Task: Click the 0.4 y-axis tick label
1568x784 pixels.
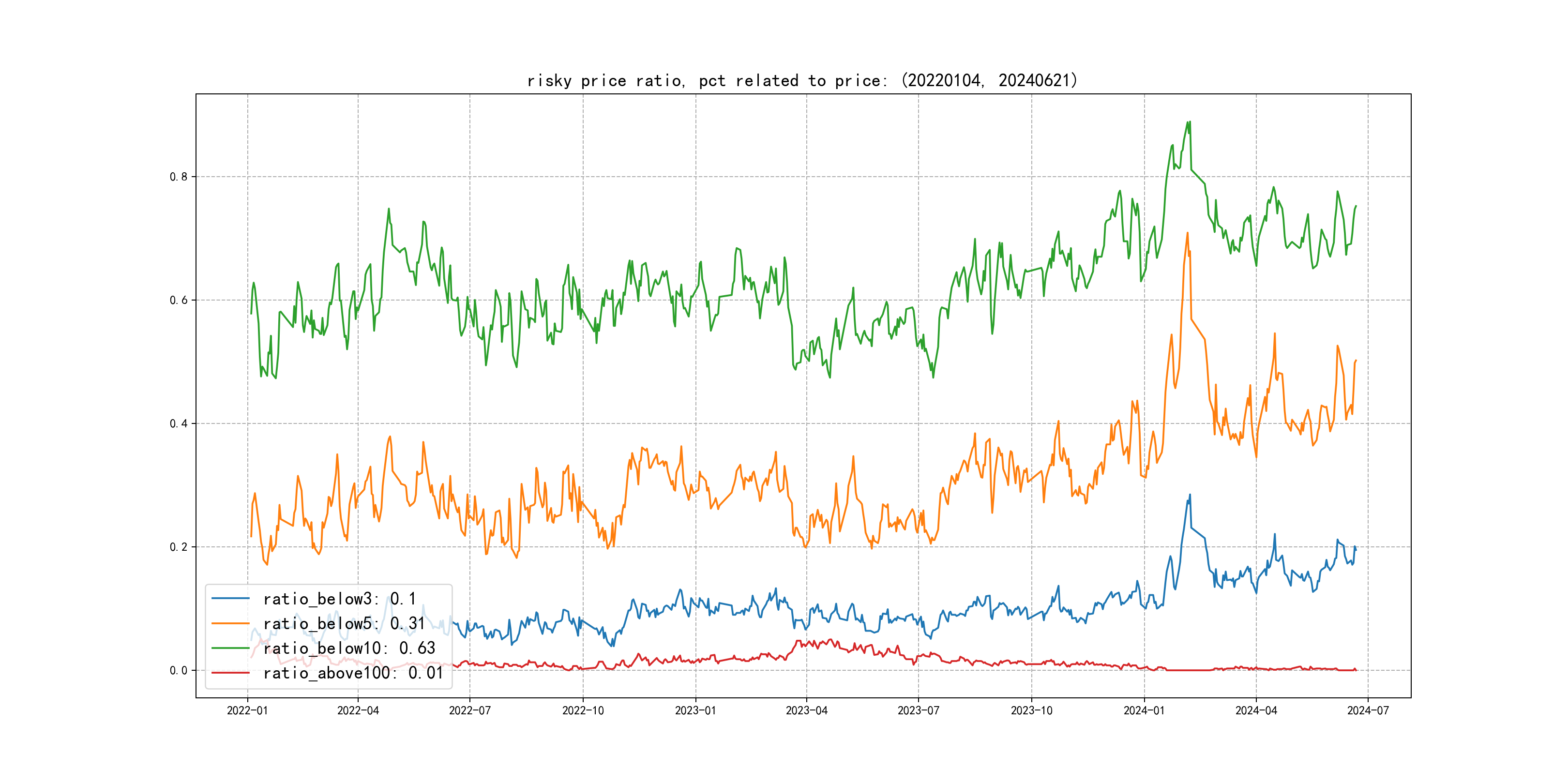Action: click(x=179, y=423)
